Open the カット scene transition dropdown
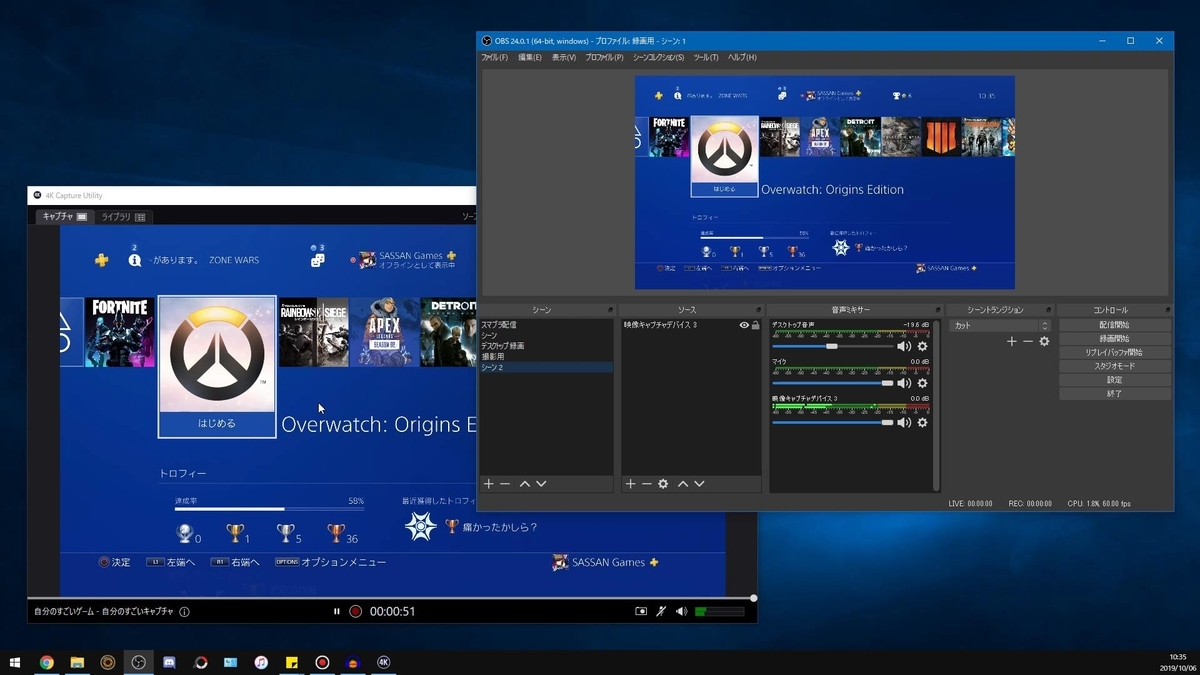Image resolution: width=1200 pixels, height=675 pixels. coord(1002,325)
